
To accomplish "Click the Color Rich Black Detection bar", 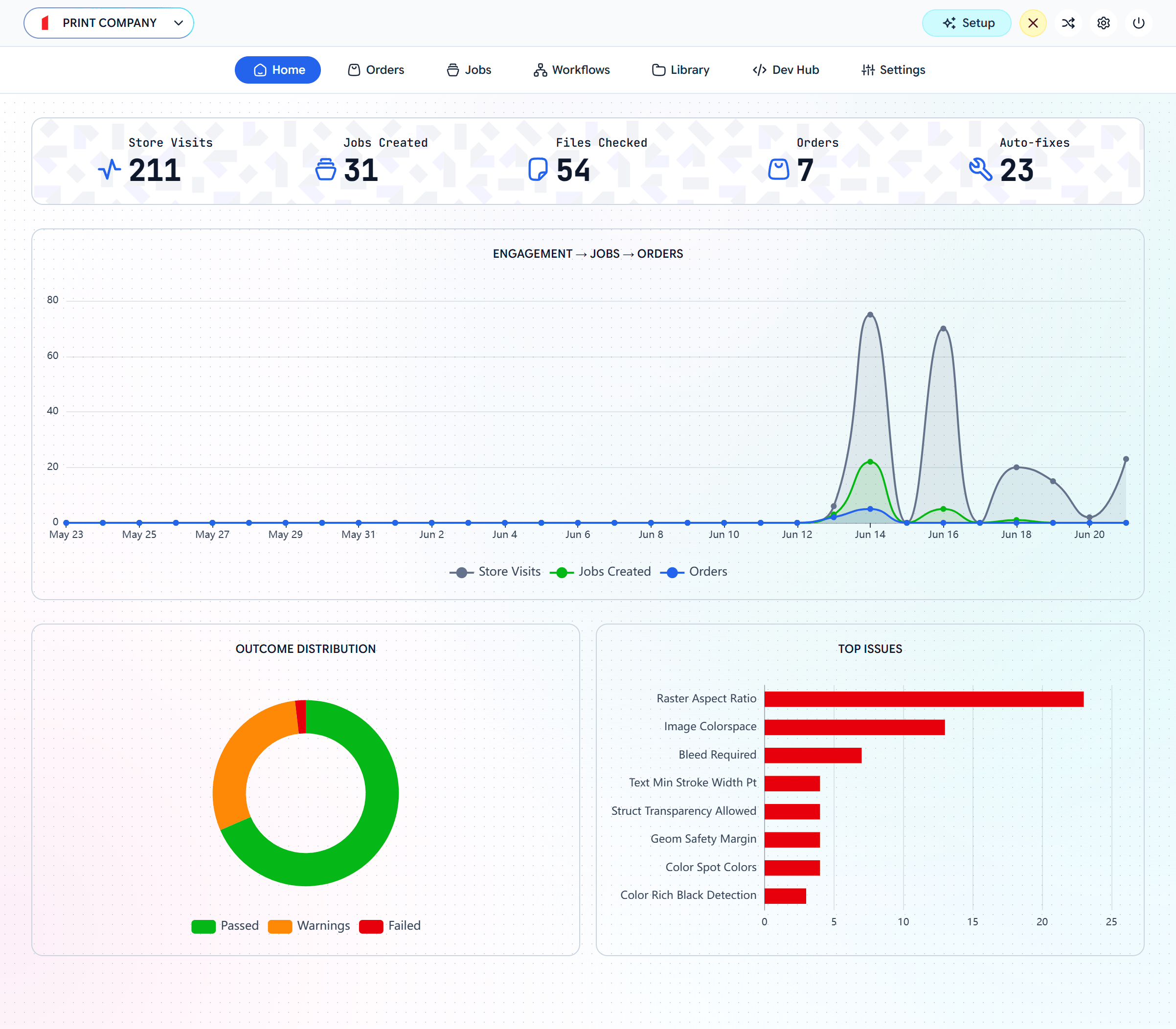I will tap(785, 896).
